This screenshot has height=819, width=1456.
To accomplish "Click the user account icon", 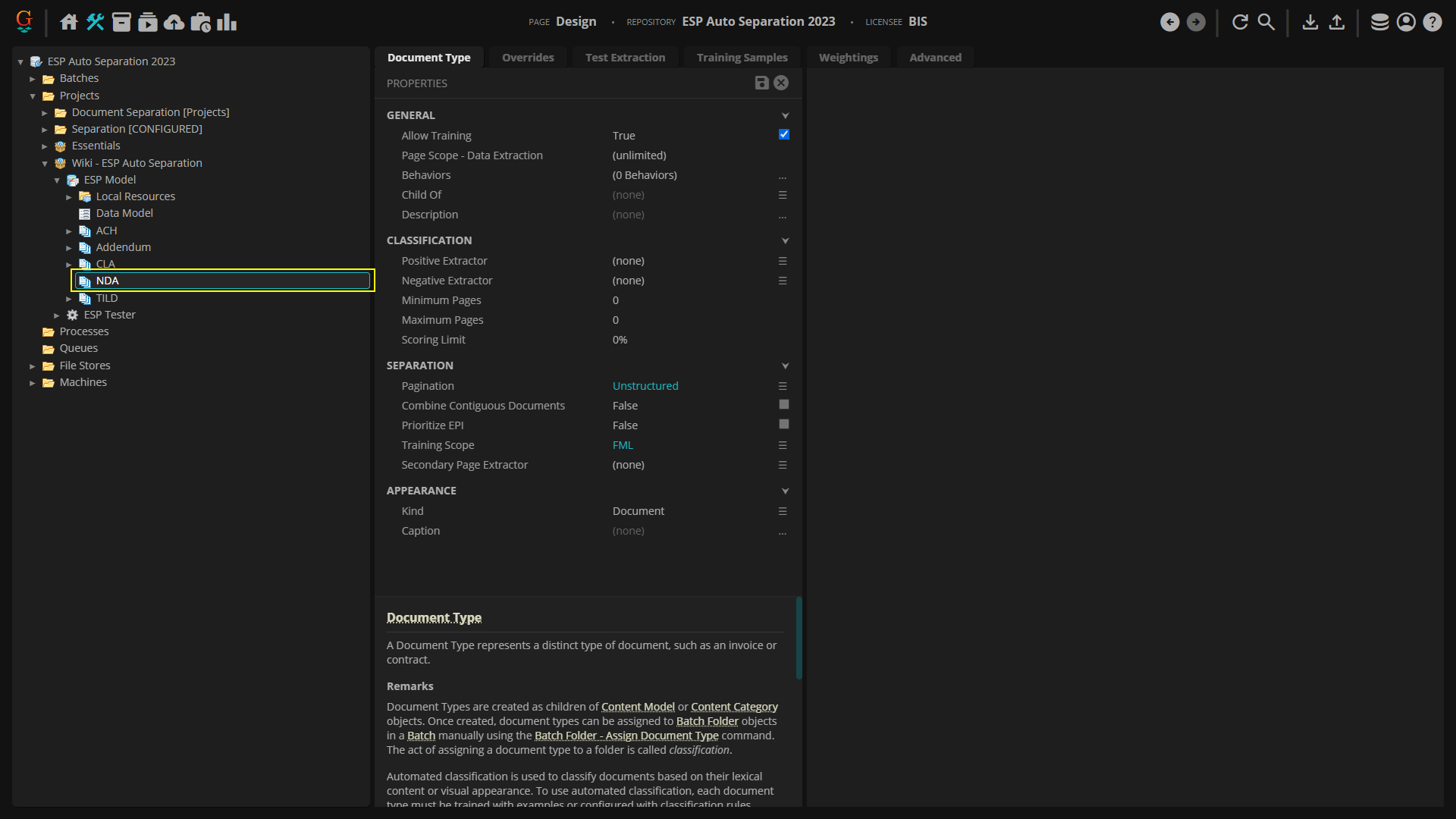I will [x=1406, y=22].
